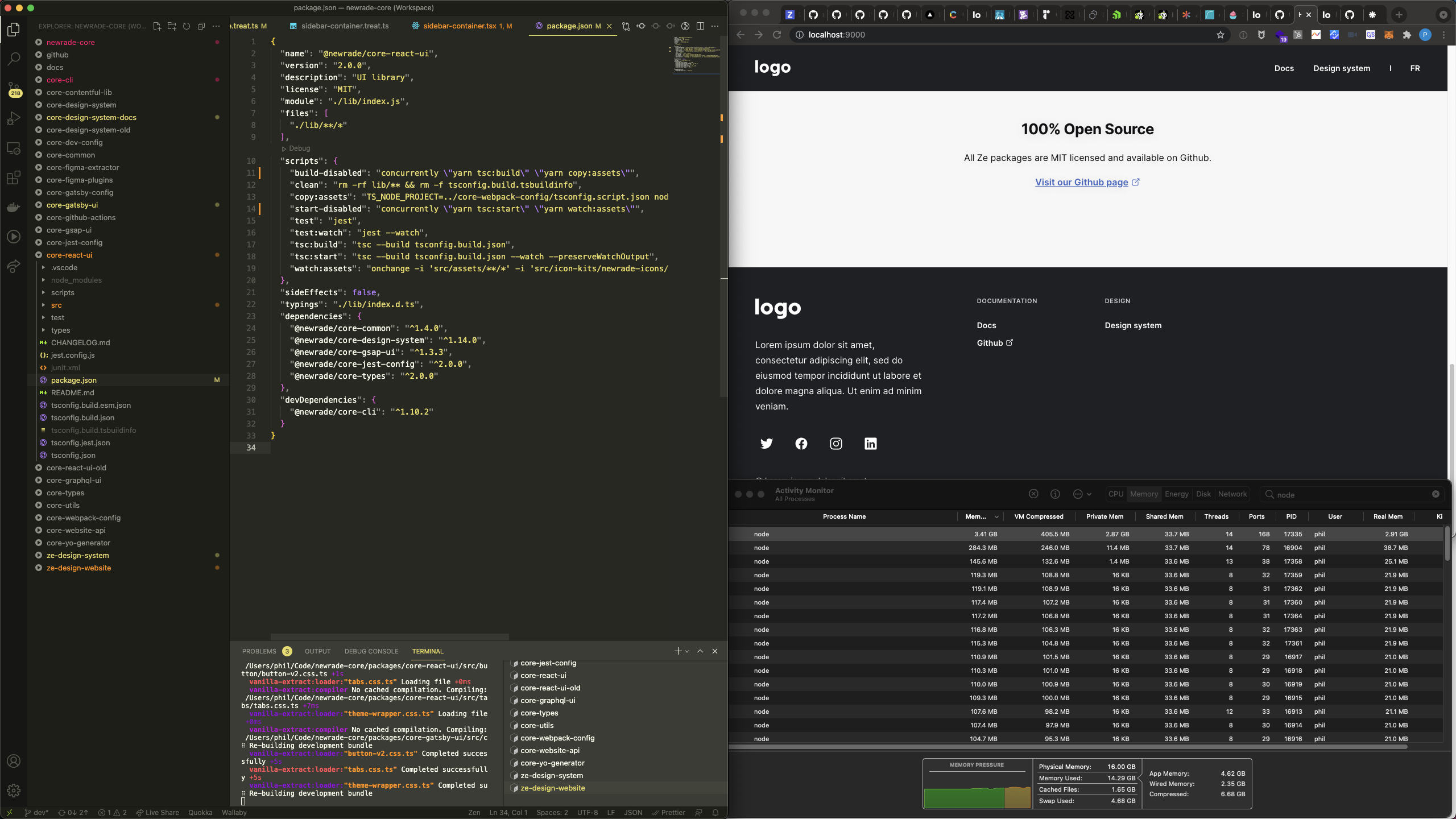Image resolution: width=1456 pixels, height=819 pixels.
Task: Switch to the CPU tab in Activity Monitor
Action: pos(1115,494)
